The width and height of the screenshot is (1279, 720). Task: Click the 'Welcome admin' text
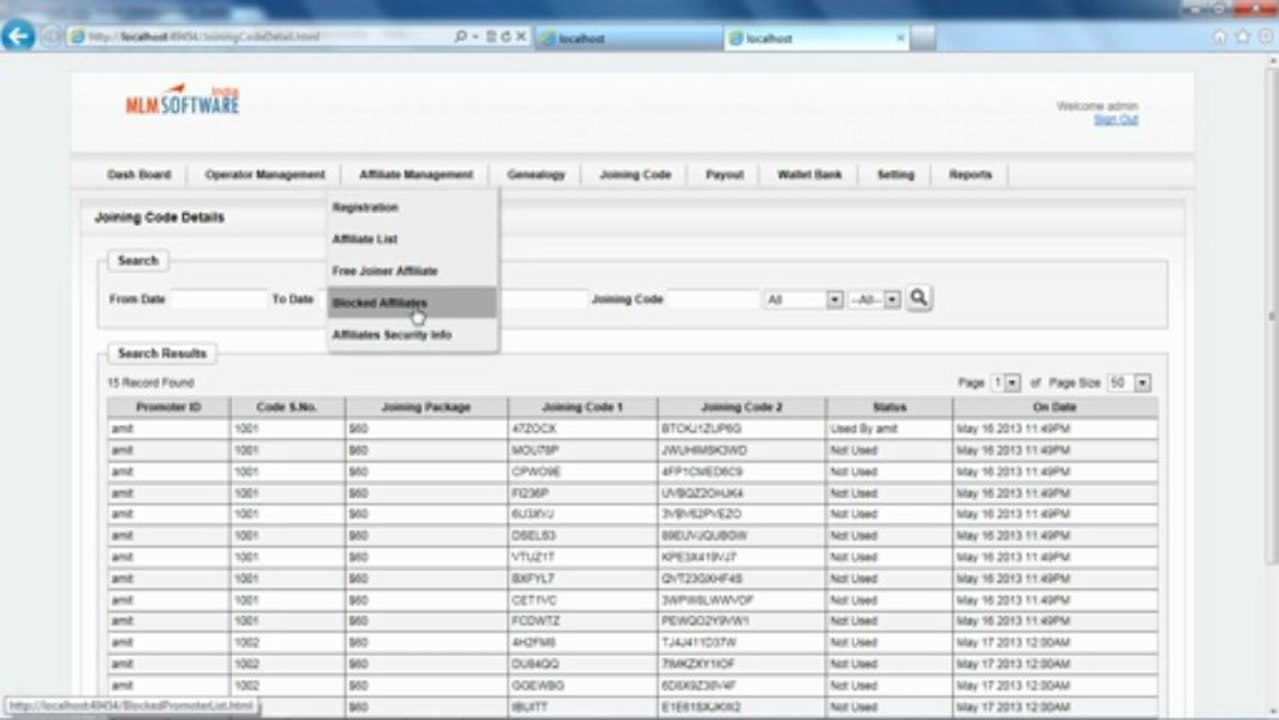tap(1097, 106)
